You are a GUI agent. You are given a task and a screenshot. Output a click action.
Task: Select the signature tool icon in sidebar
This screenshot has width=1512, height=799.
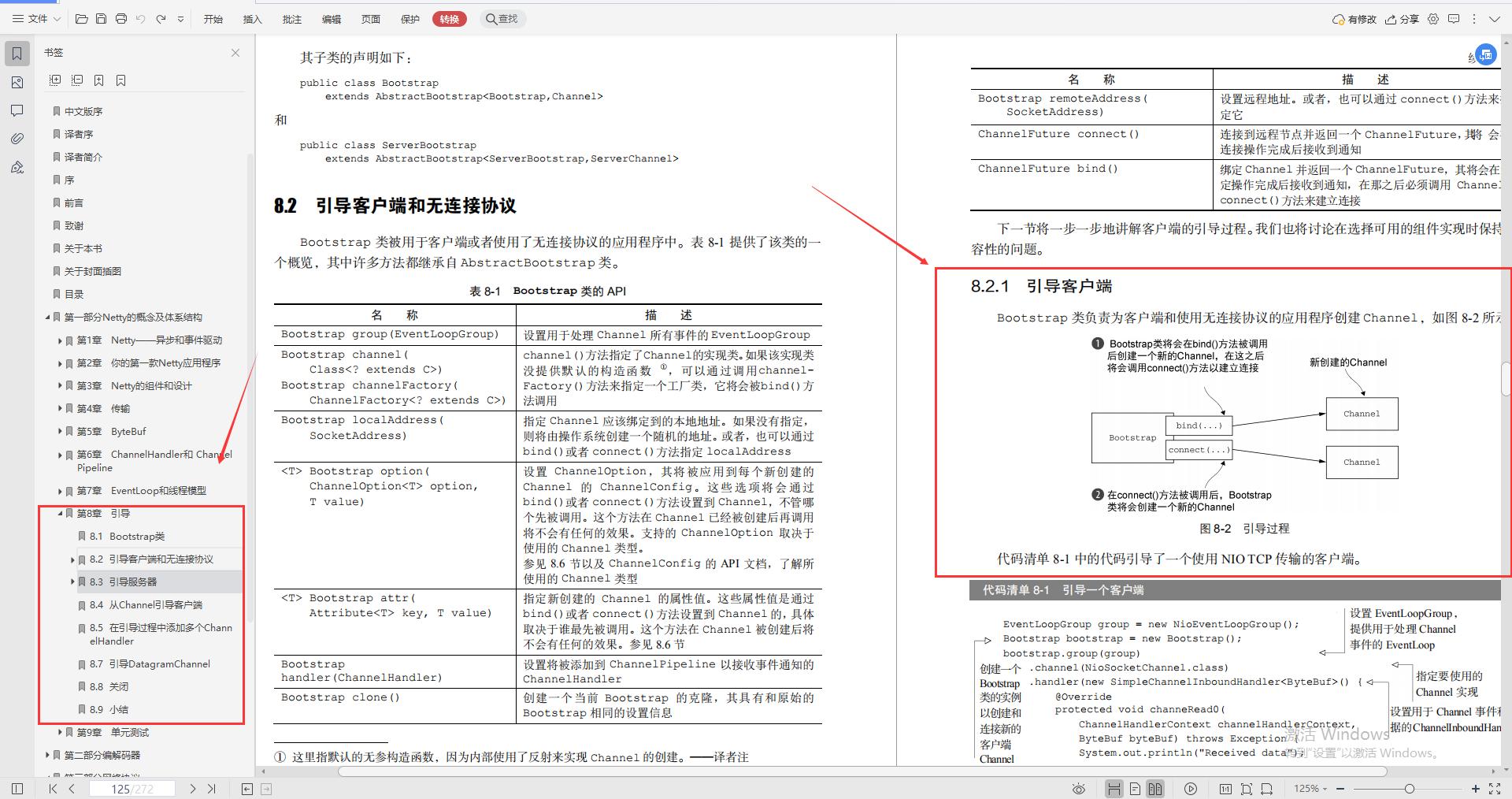tap(17, 167)
